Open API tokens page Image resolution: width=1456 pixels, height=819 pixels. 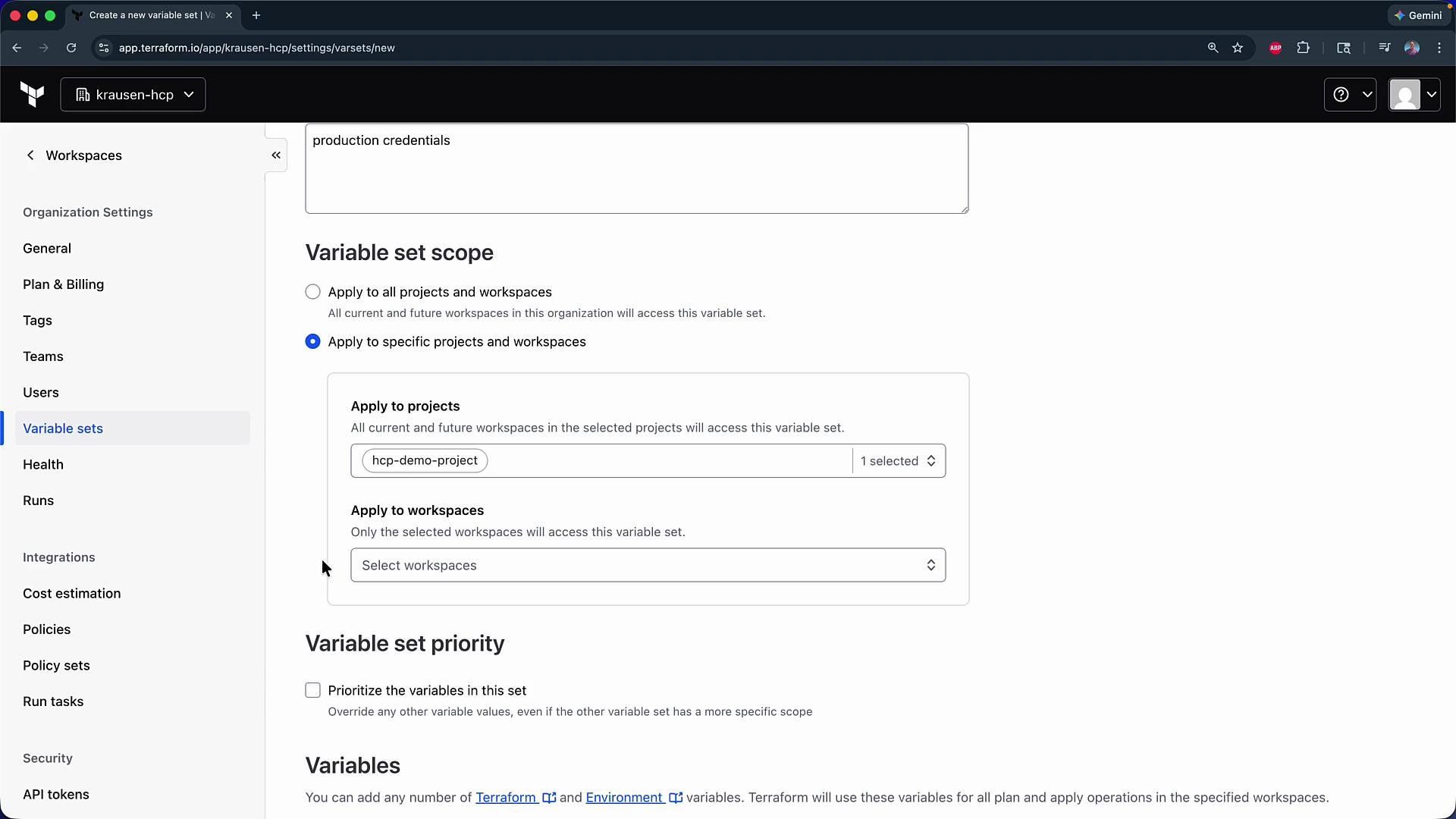tap(56, 795)
